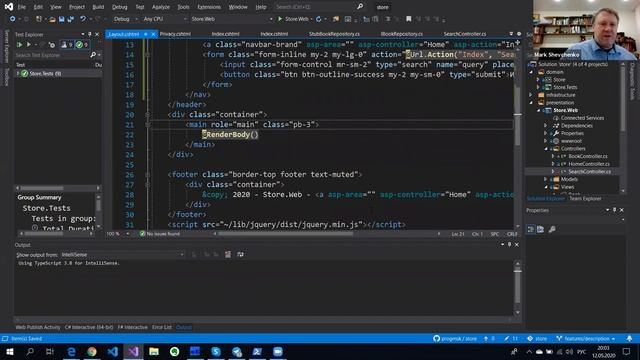Expand the Dependencies node in Solution Explorer

(546, 126)
